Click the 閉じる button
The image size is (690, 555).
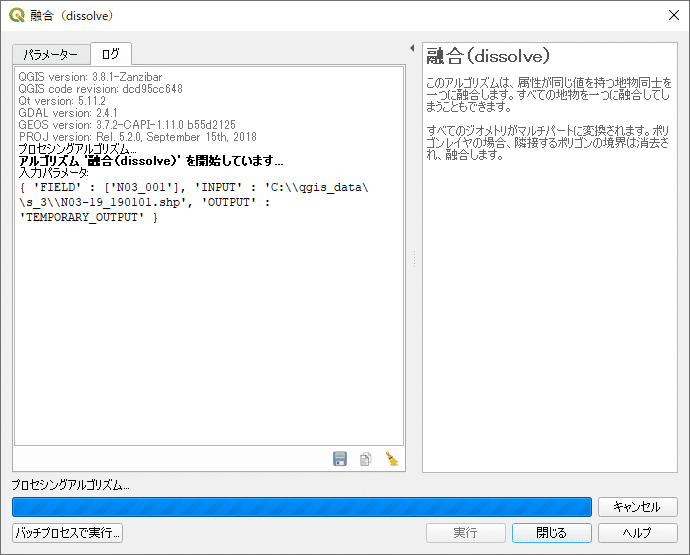pyautogui.click(x=551, y=533)
